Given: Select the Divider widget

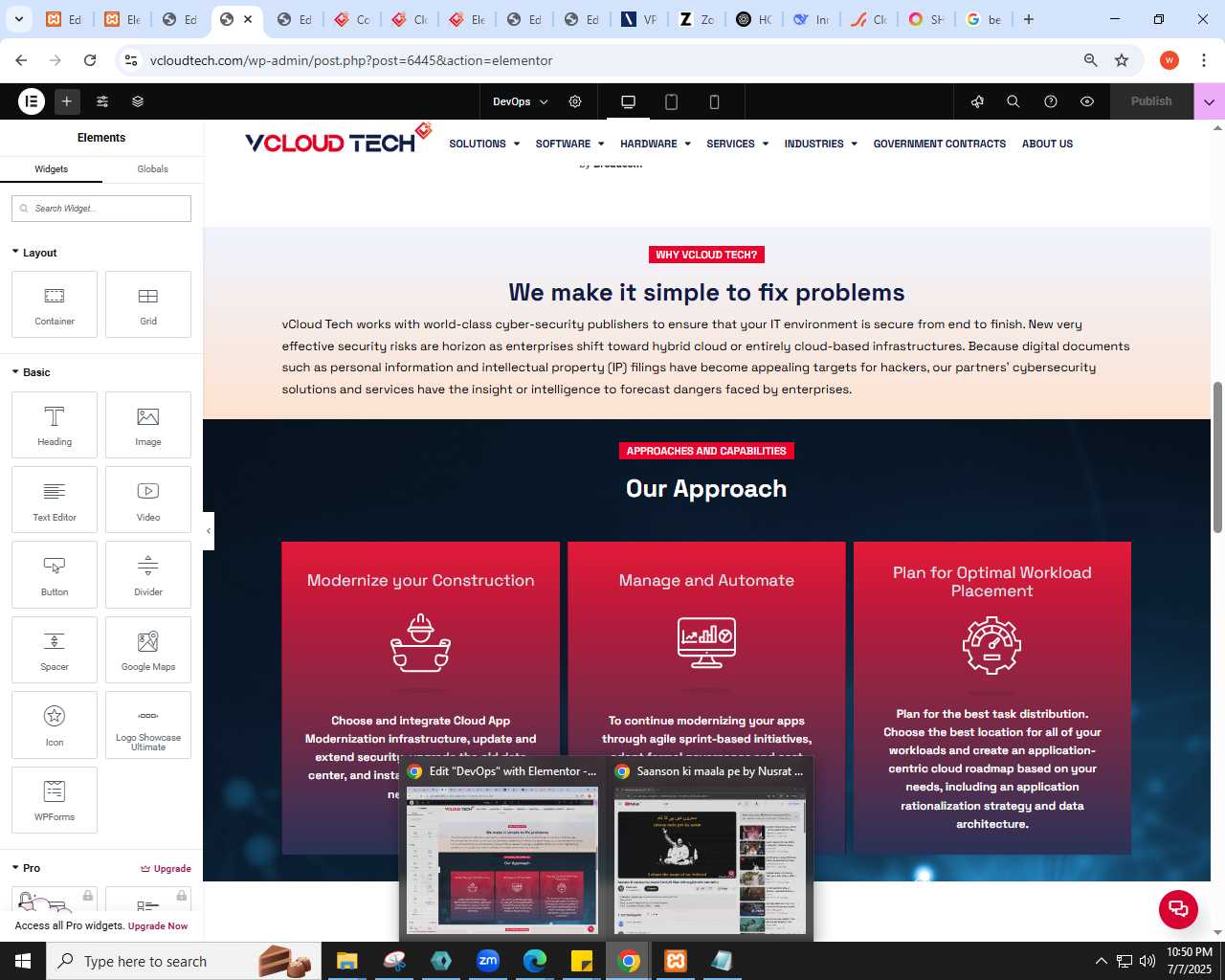Looking at the screenshot, I should click(148, 574).
